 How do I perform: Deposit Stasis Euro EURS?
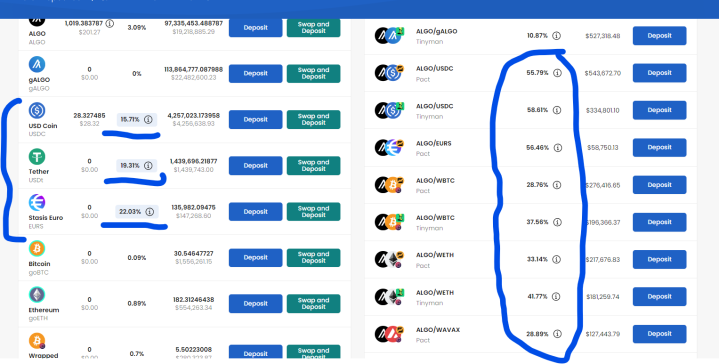255,212
